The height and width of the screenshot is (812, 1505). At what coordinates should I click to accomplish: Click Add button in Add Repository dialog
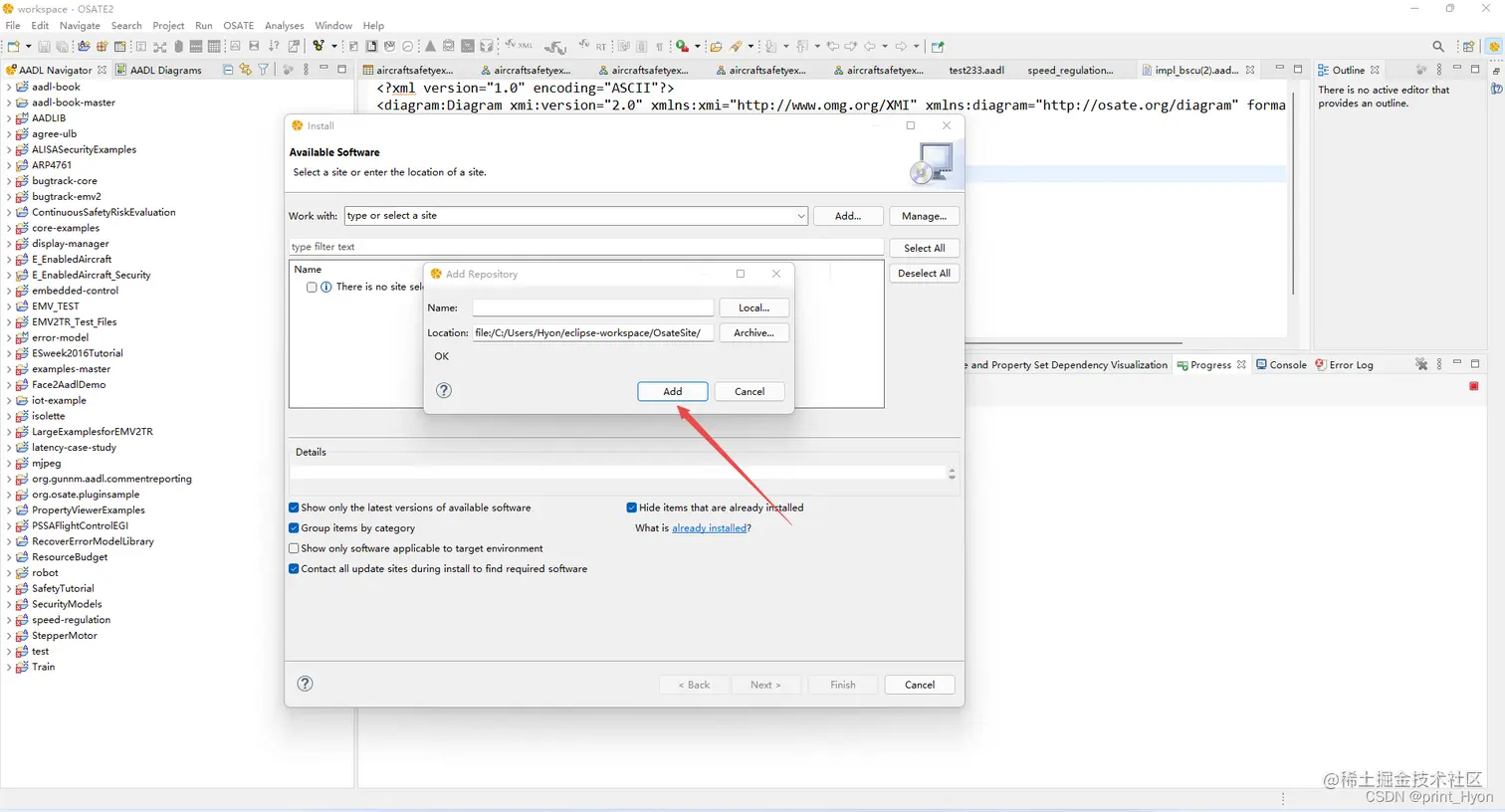pos(673,391)
